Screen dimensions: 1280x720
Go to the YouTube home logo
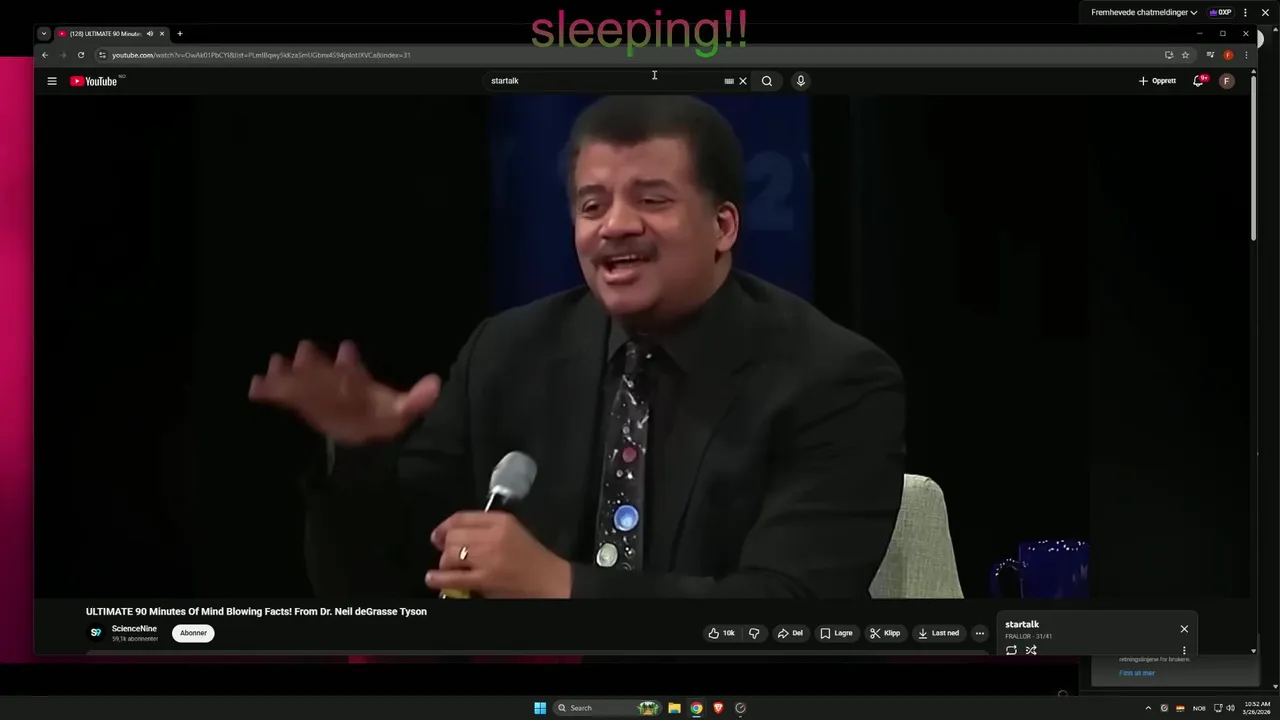(95, 81)
